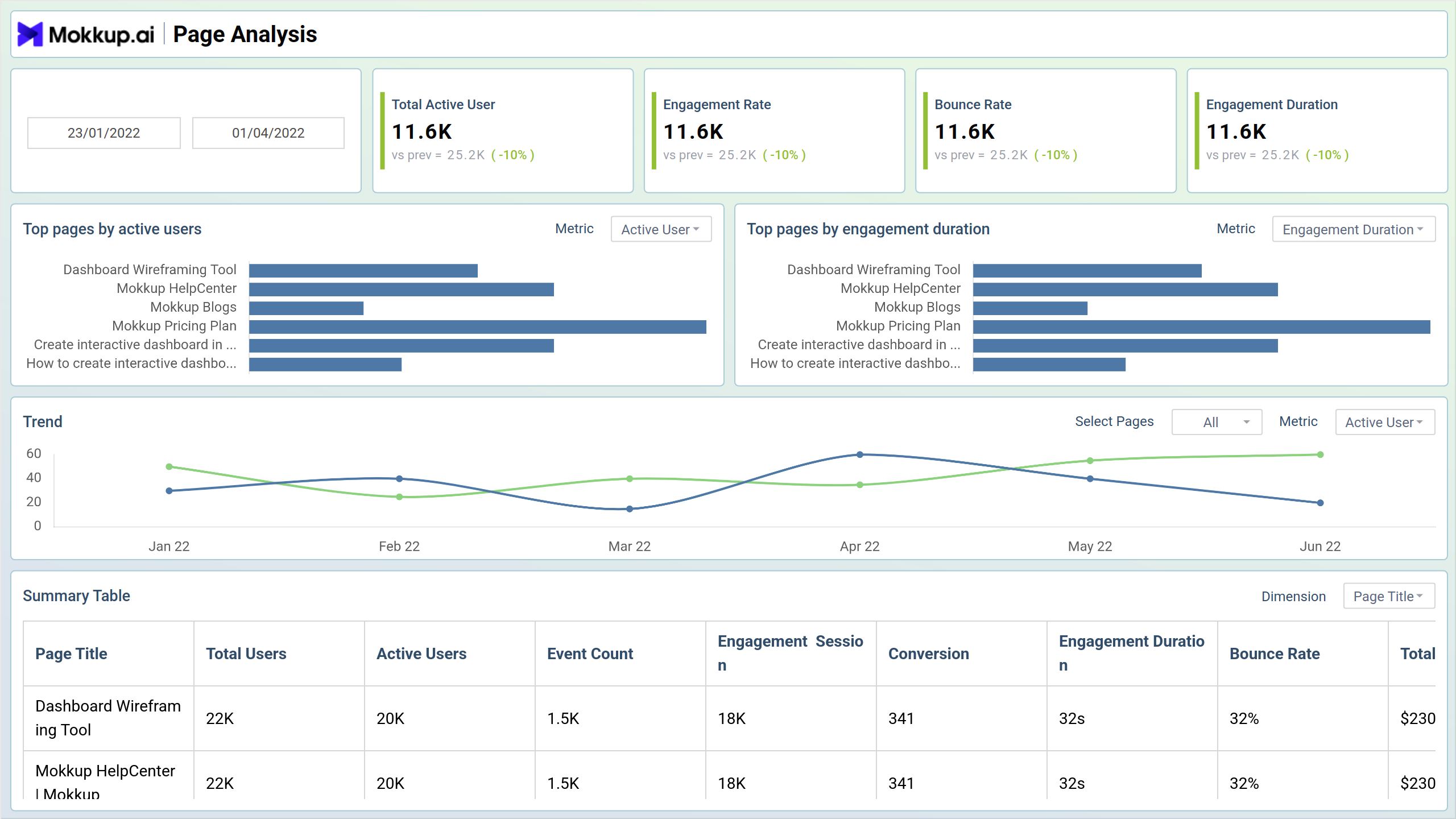The width and height of the screenshot is (1456, 819).
Task: Open the Trend chart Active User metric dropdown
Action: click(1385, 422)
